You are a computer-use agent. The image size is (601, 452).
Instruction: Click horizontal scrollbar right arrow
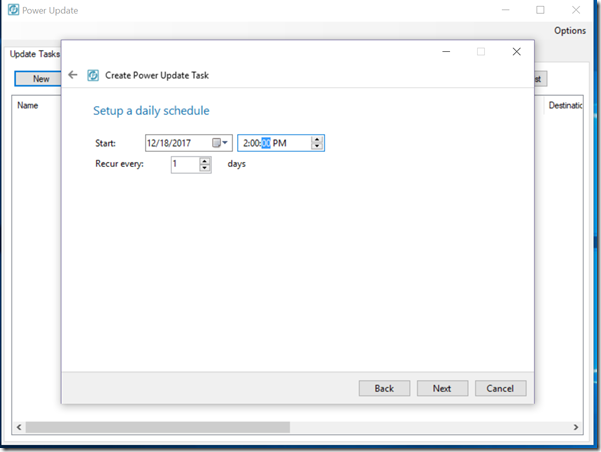click(575, 427)
